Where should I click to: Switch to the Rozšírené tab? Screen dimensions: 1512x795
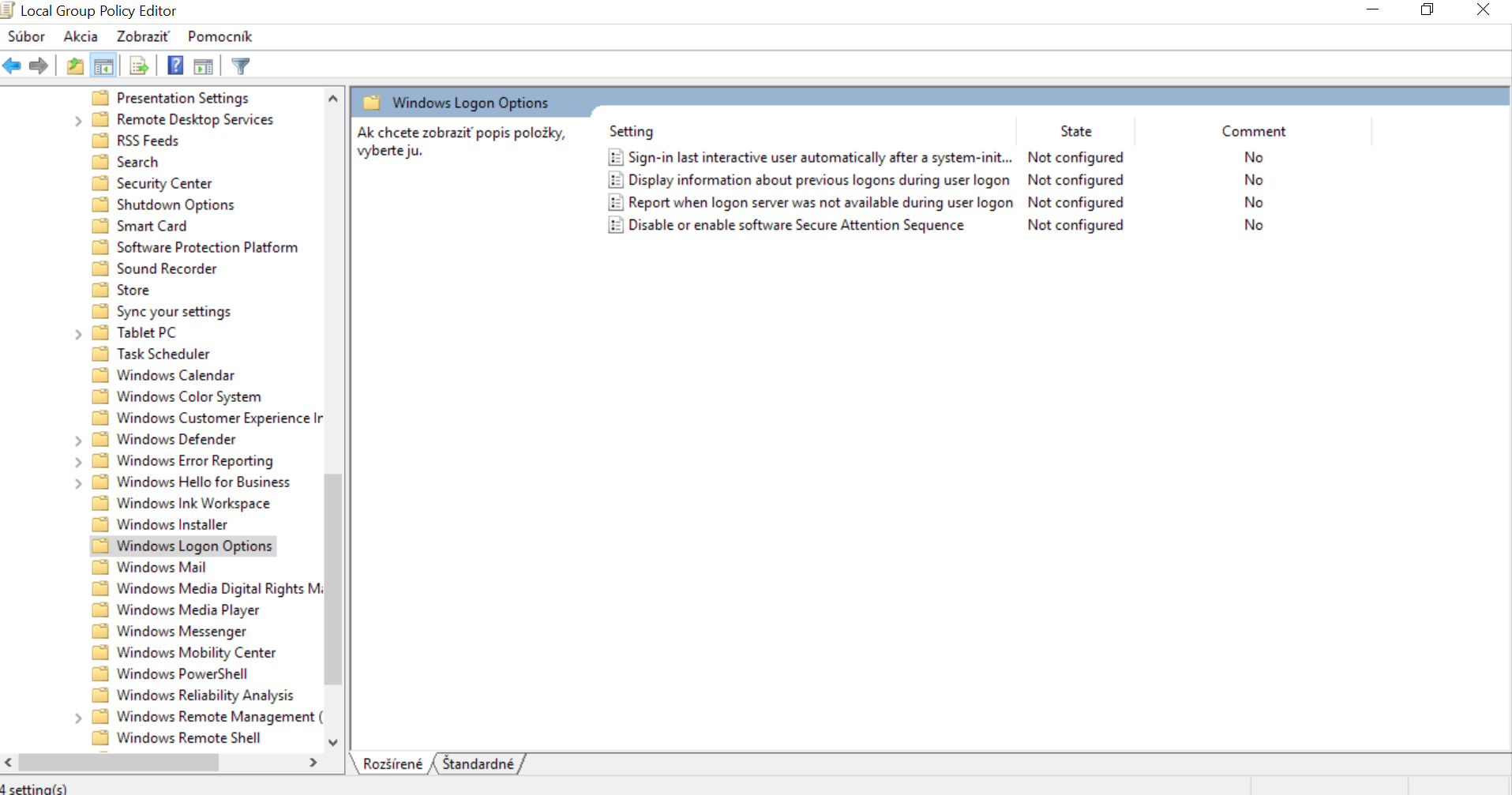[x=392, y=763]
